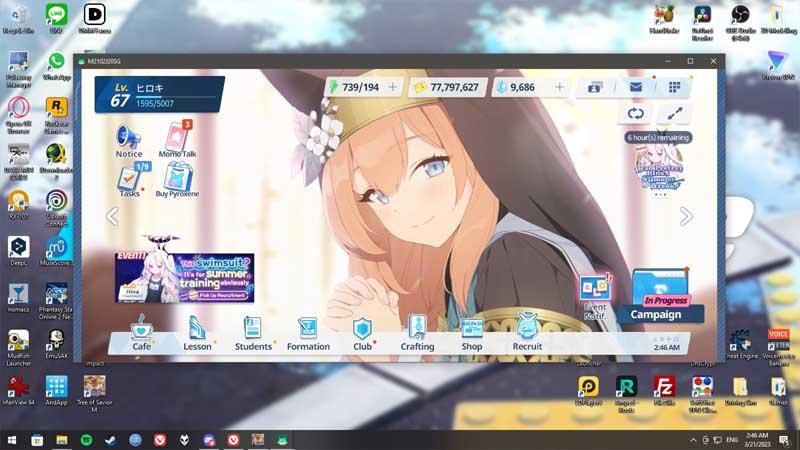Open the Summer Break event icon
This screenshot has height=450, width=800.
click(659, 169)
